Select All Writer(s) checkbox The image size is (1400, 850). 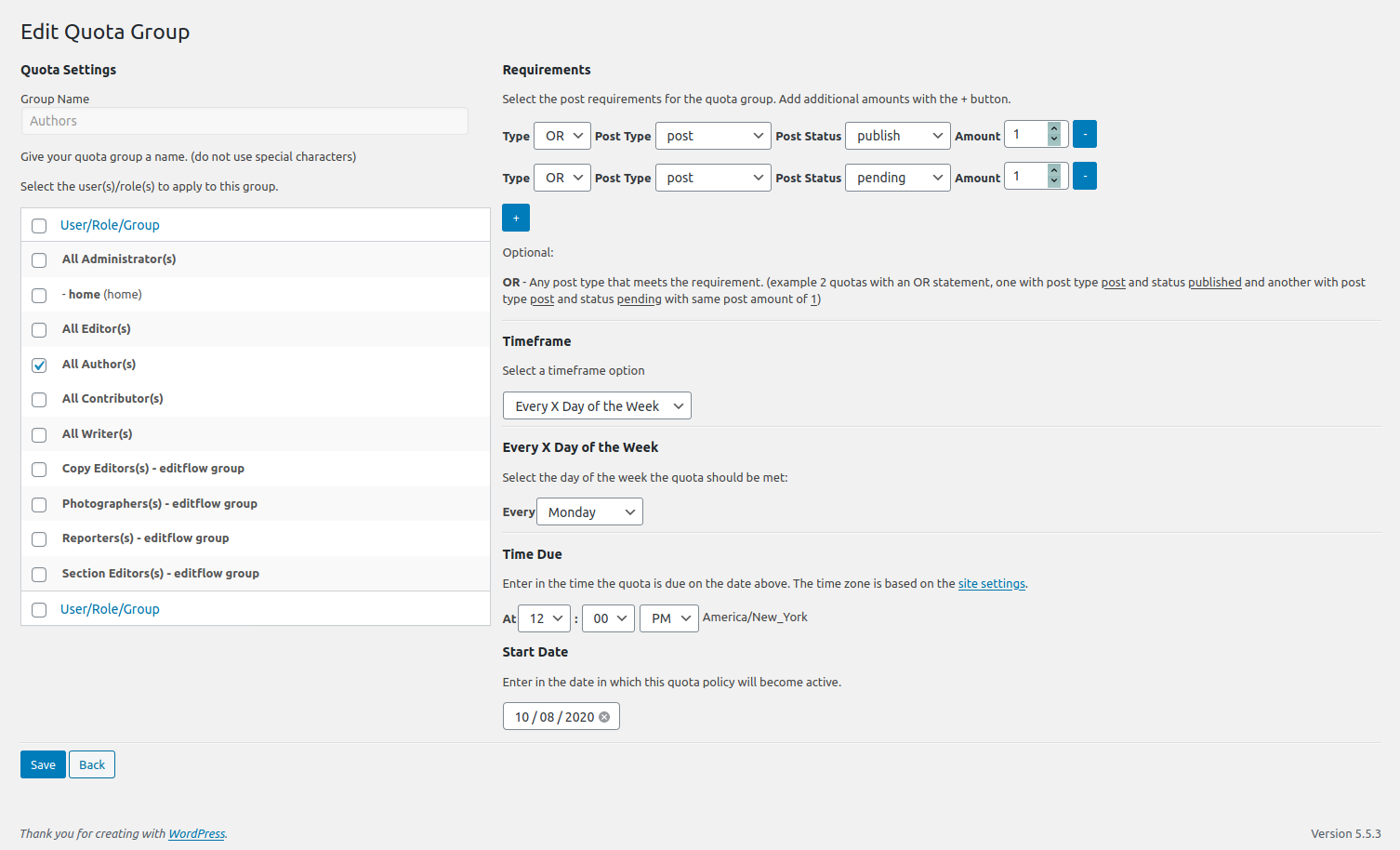pos(39,435)
